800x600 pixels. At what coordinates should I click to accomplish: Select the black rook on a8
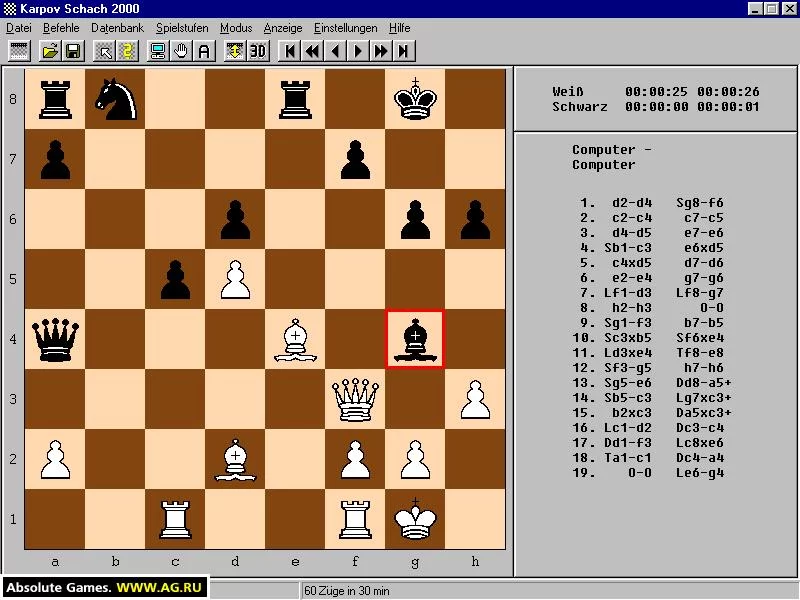55,99
